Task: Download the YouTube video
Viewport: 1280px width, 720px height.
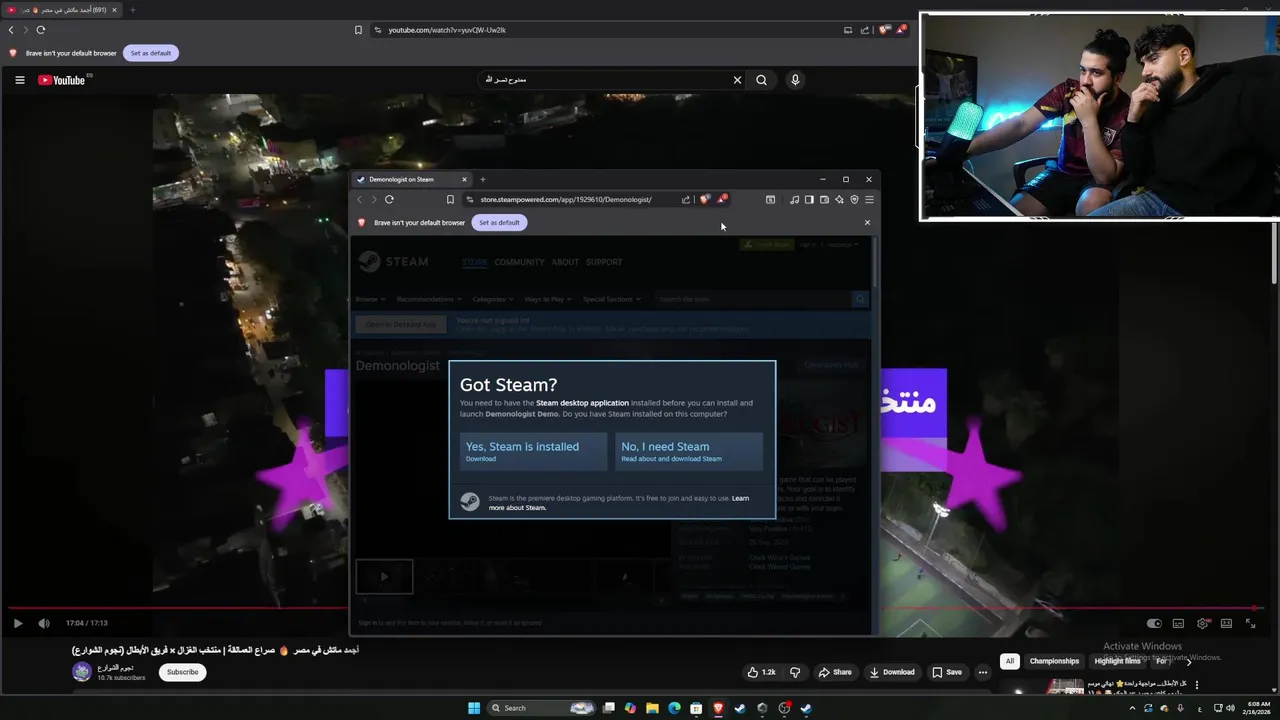Action: [892, 672]
